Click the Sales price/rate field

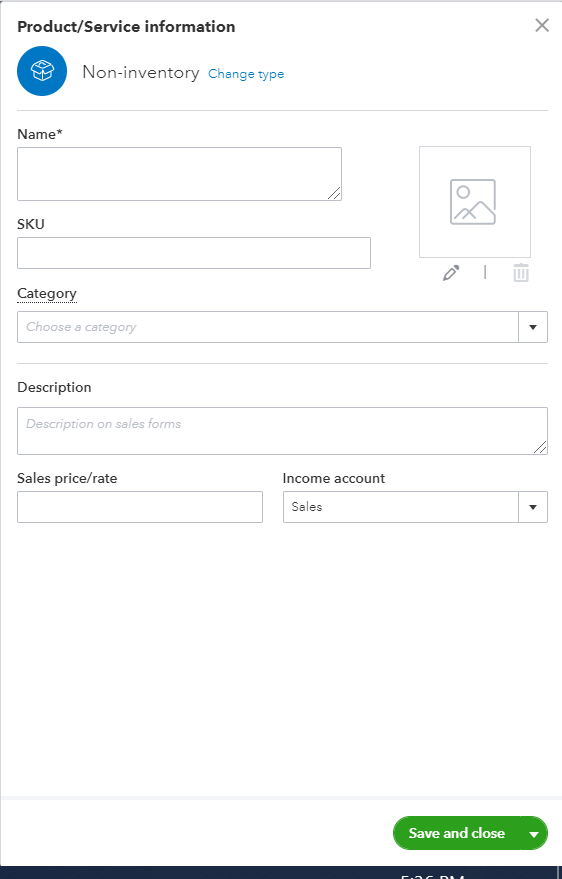pyautogui.click(x=140, y=507)
